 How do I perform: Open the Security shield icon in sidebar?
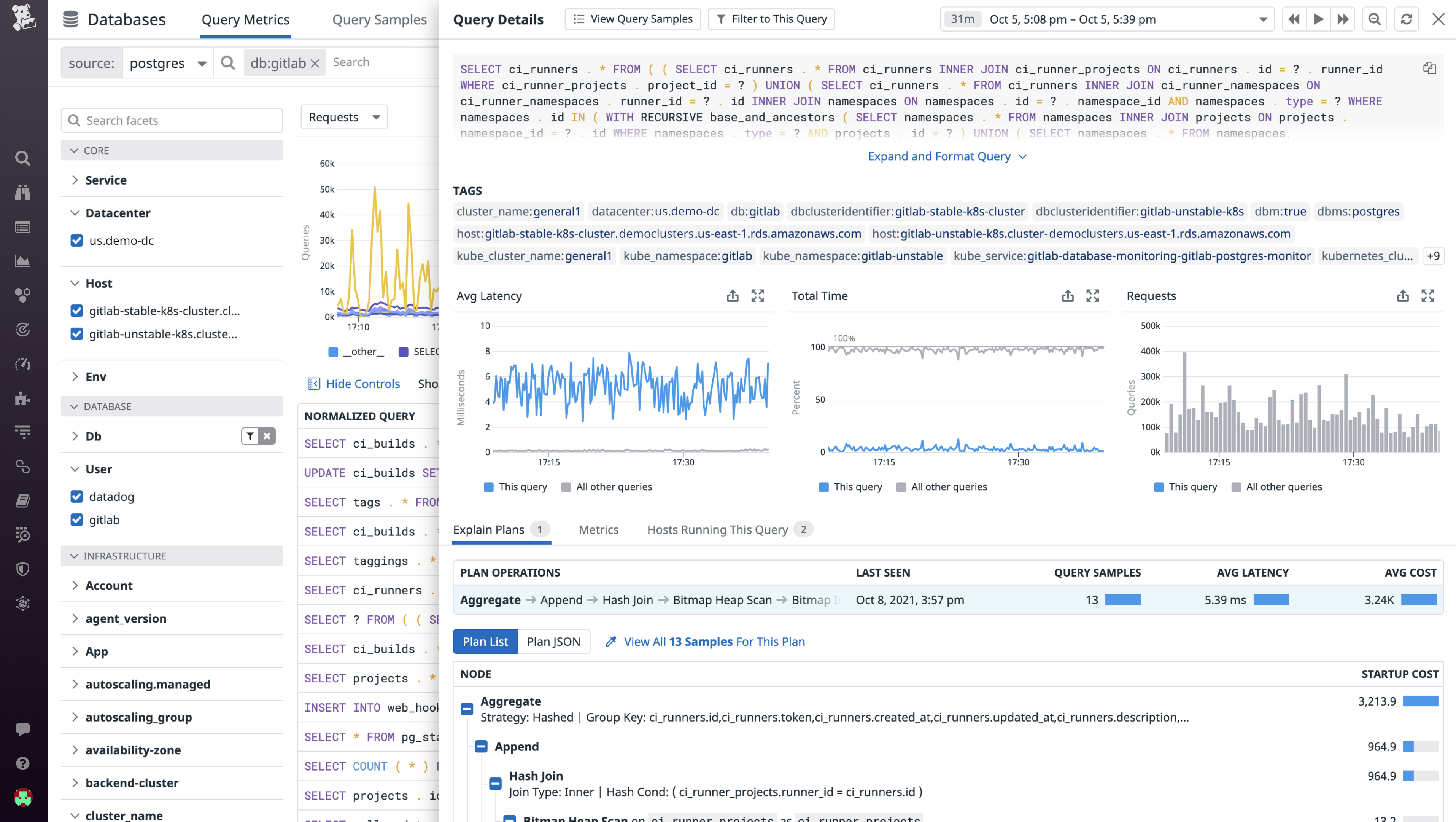pyautogui.click(x=22, y=569)
